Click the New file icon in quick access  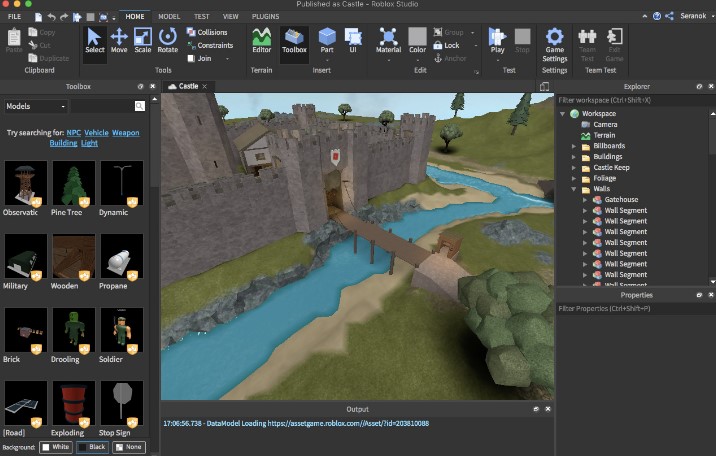click(x=38, y=17)
